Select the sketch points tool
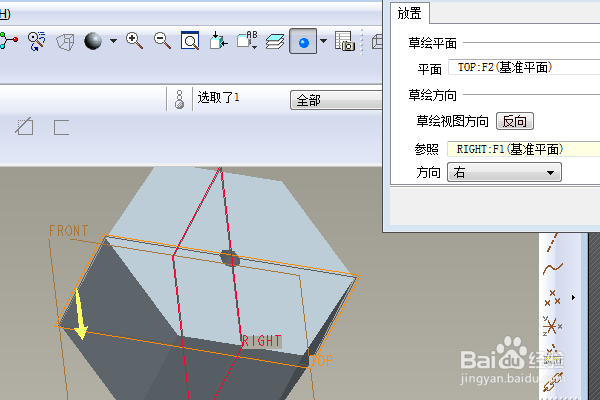 (x=553, y=298)
